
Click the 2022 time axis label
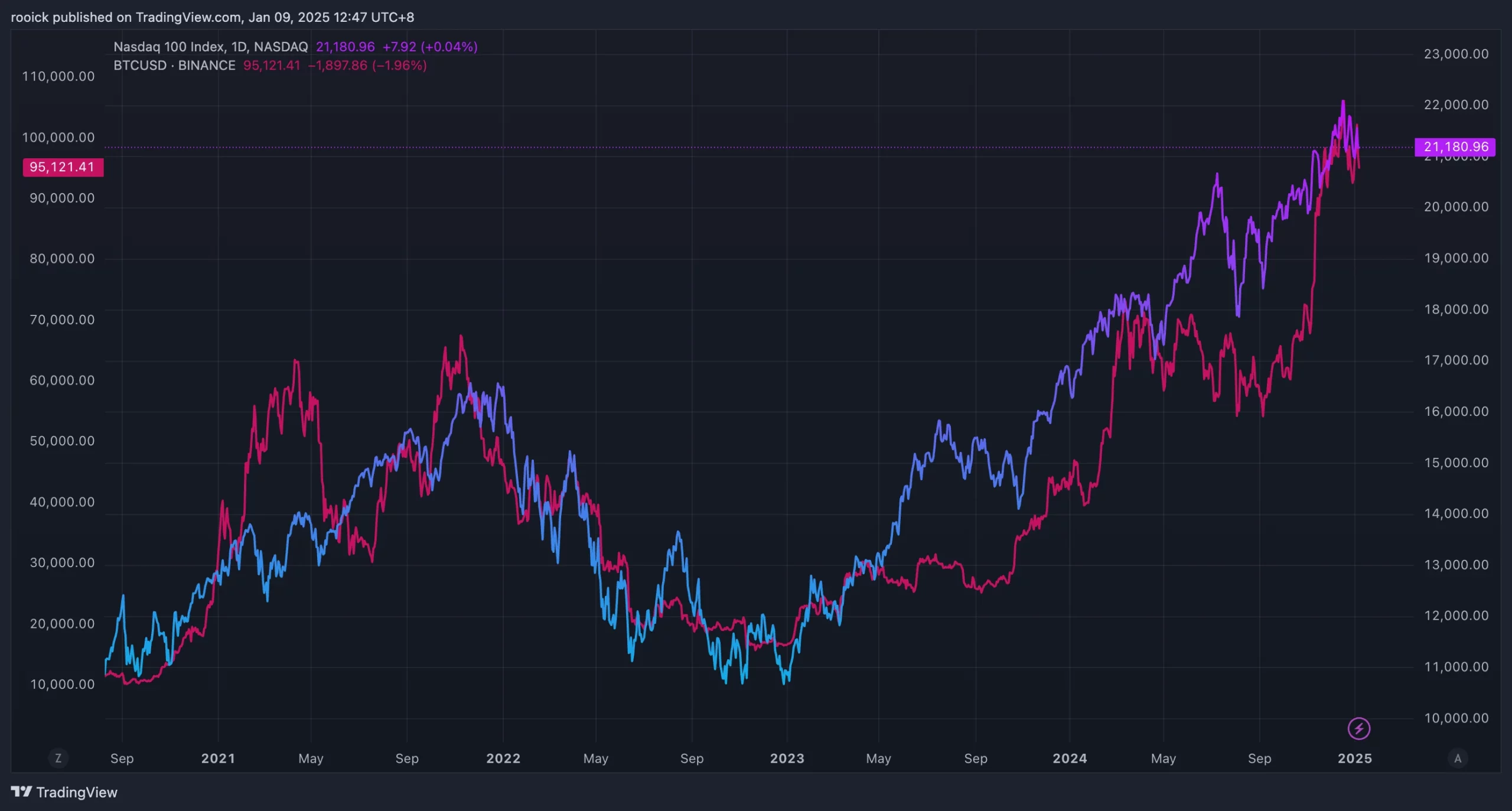tap(503, 758)
